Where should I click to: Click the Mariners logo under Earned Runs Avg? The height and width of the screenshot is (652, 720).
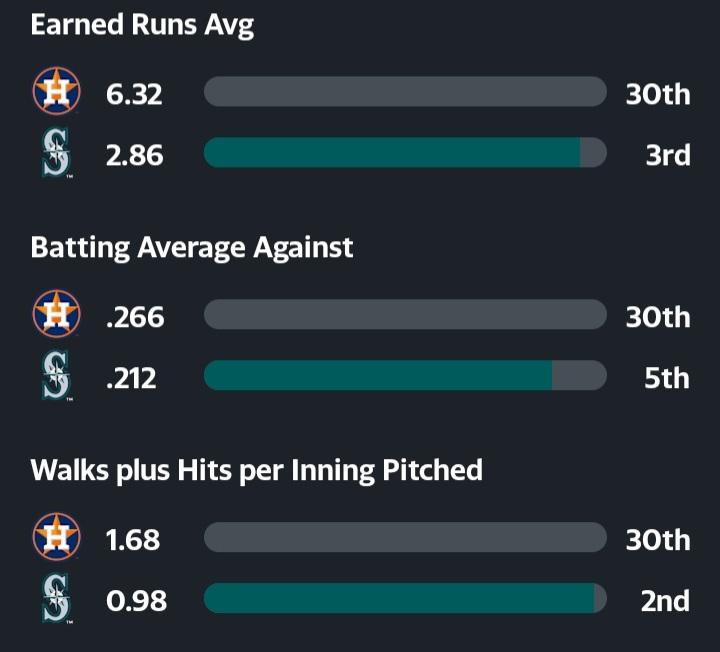point(56,154)
